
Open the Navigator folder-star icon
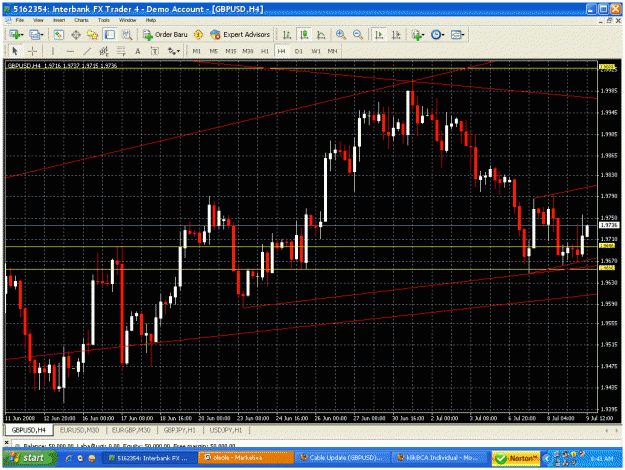pyautogui.click(x=92, y=35)
